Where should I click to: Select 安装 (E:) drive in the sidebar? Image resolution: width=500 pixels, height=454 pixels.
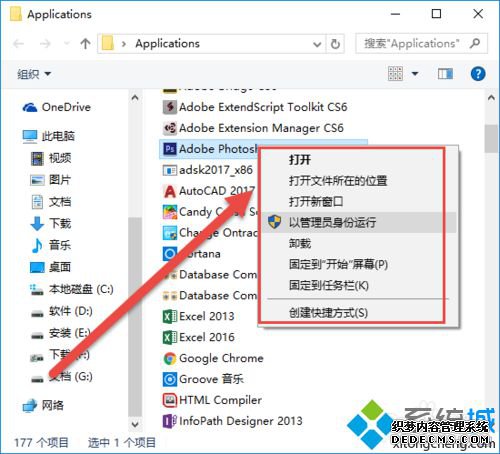coord(61,333)
